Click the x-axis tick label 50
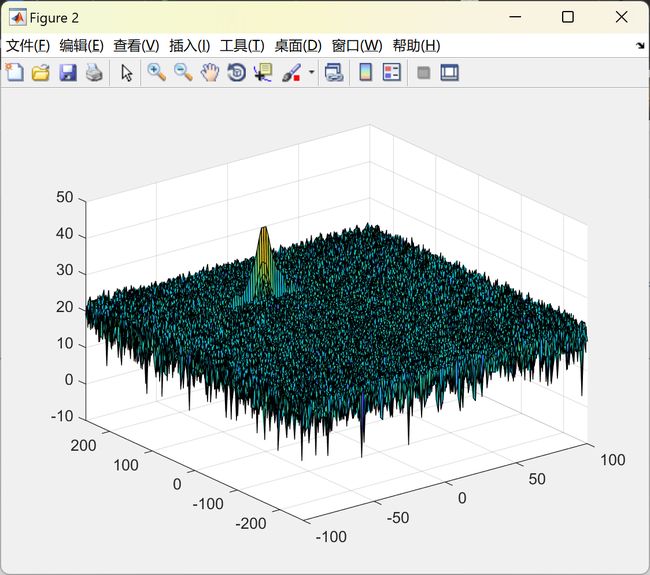Viewport: 650px width, 575px height. [537, 479]
